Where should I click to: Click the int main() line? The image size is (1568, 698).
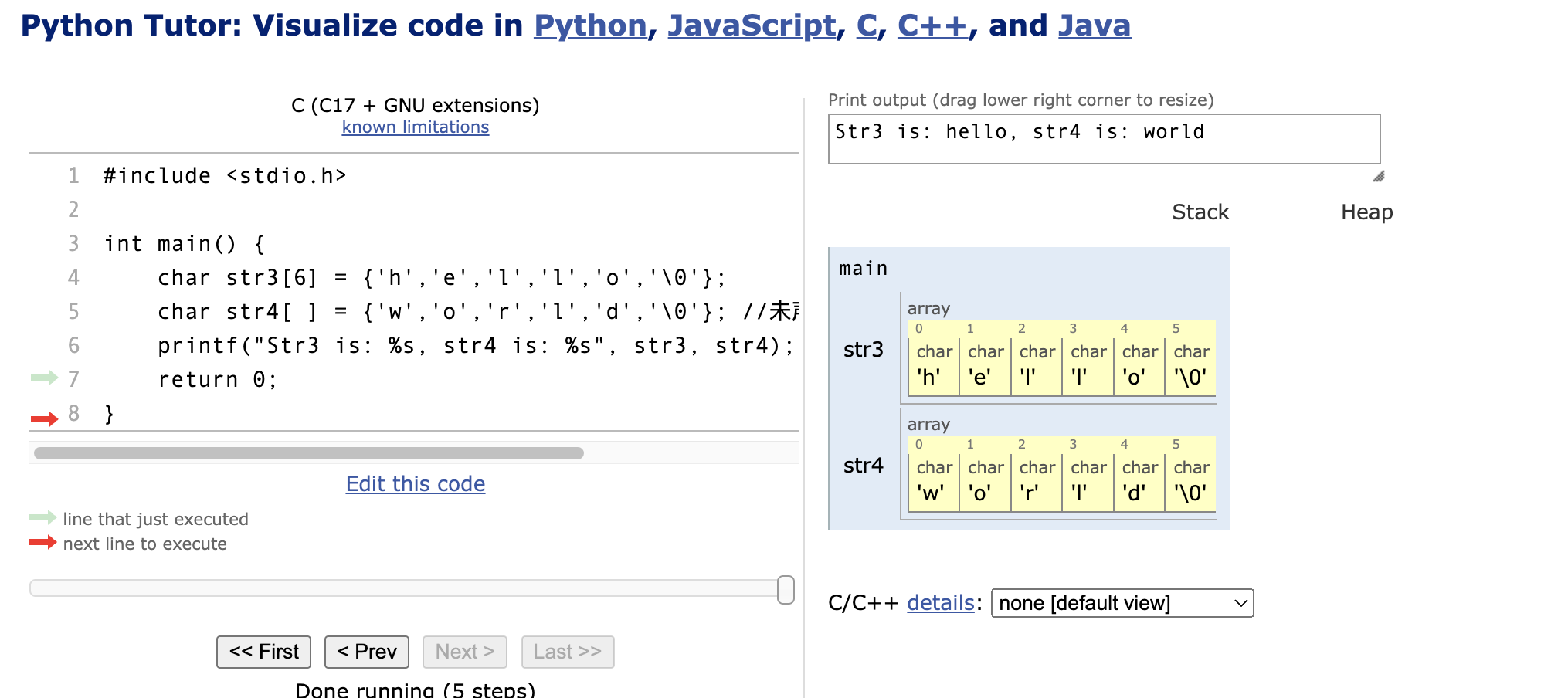tap(185, 244)
